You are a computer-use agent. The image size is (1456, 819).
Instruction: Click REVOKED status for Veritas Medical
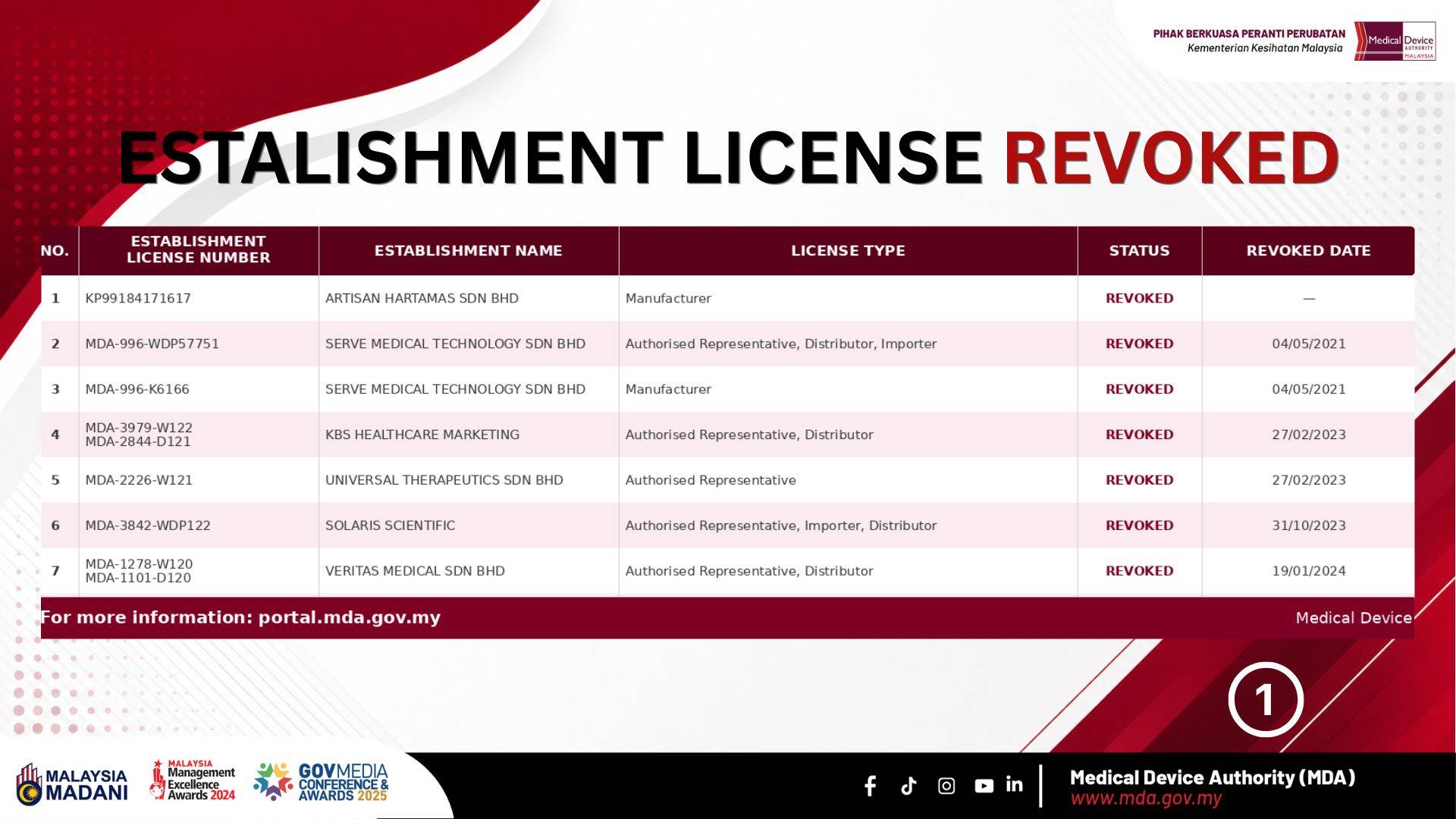(1139, 571)
